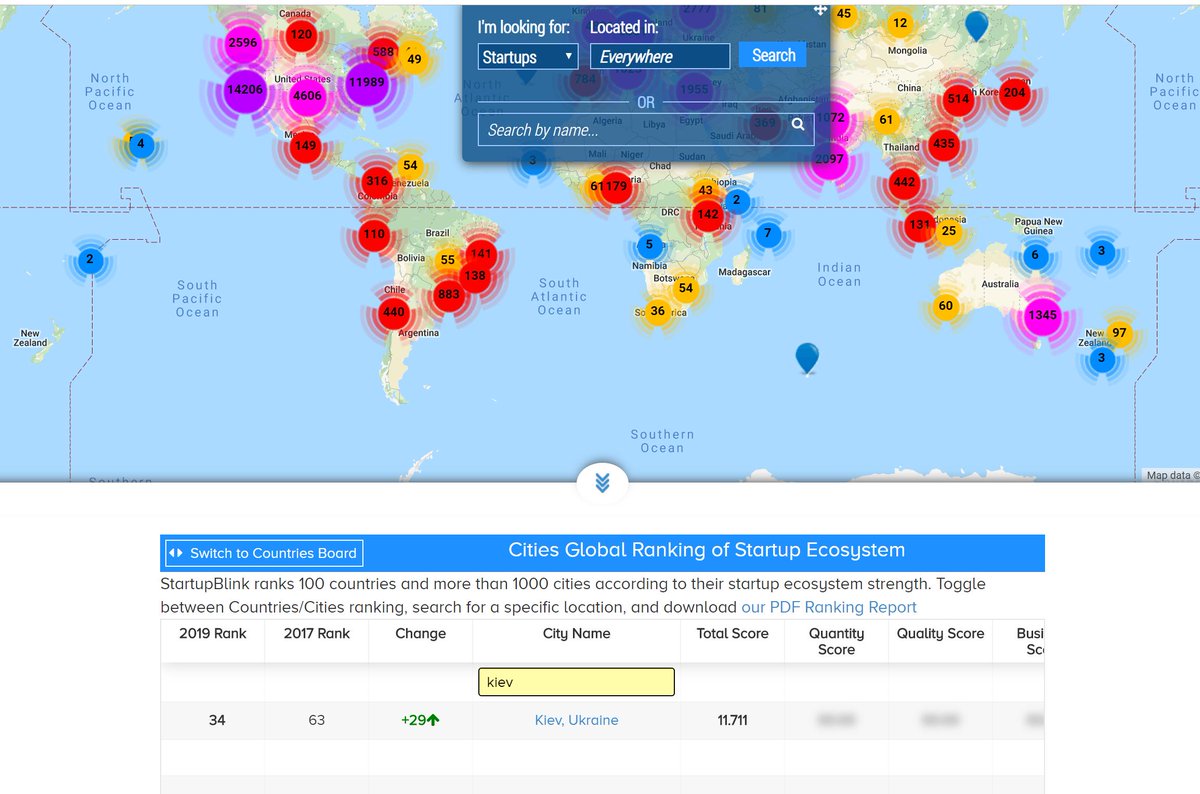Select the 2596 cluster near Canada

pyautogui.click(x=243, y=42)
